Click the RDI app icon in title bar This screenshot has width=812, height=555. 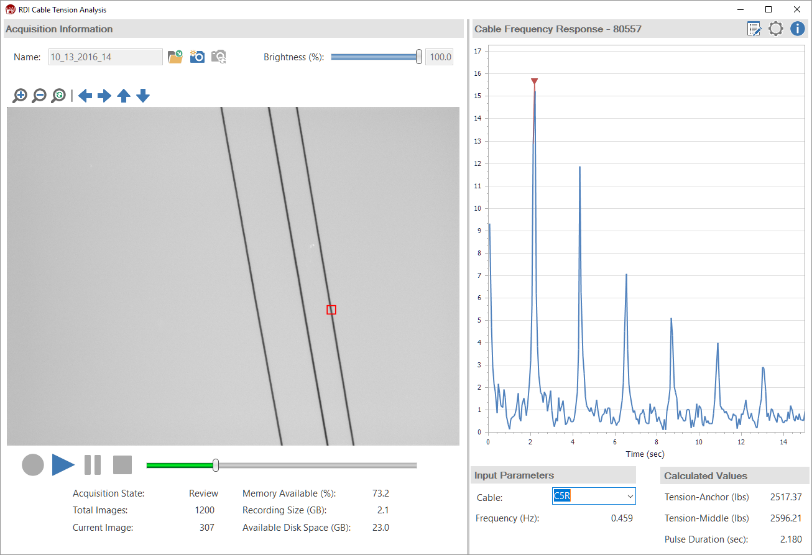pyautogui.click(x=10, y=9)
